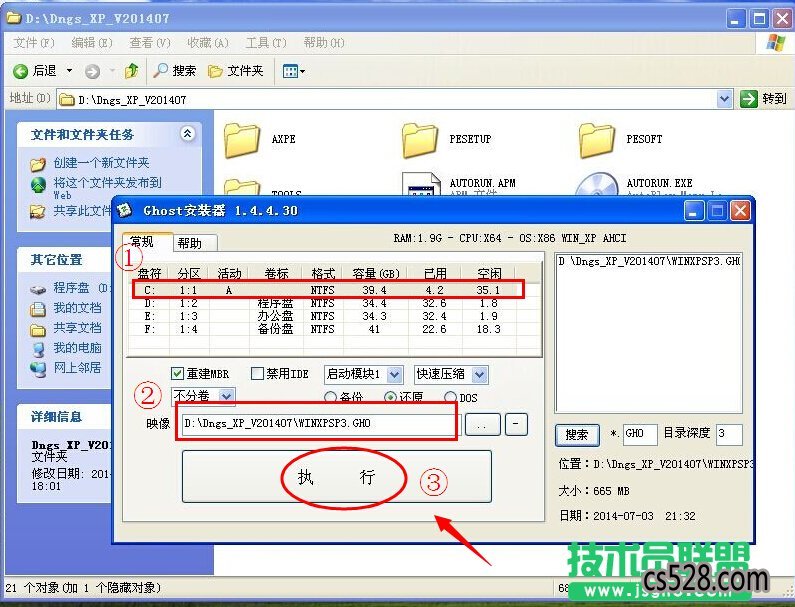Open the address bar dropdown arrow
This screenshot has height=607, width=795.
725,99
